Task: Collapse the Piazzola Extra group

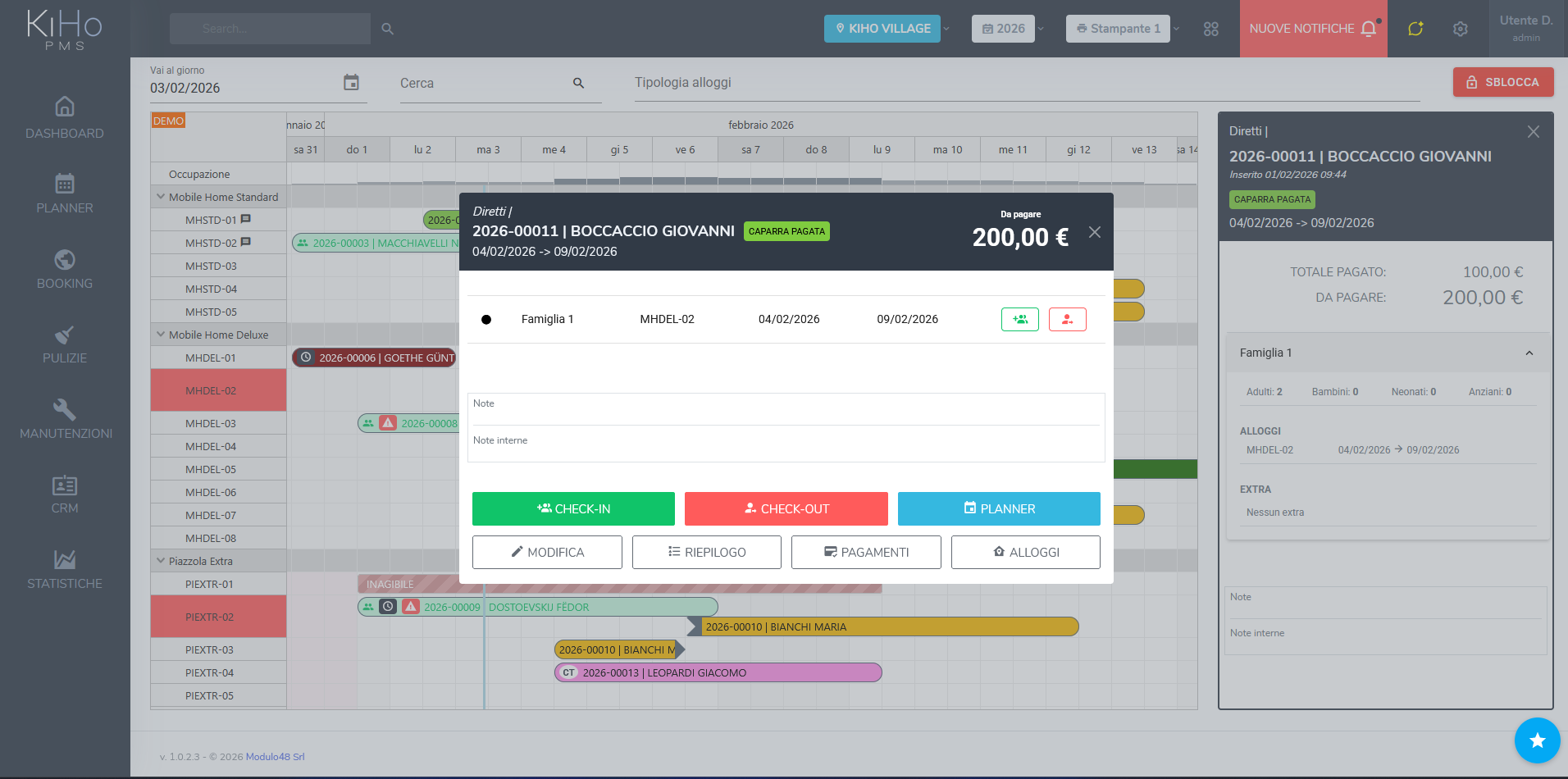Action: tap(161, 561)
